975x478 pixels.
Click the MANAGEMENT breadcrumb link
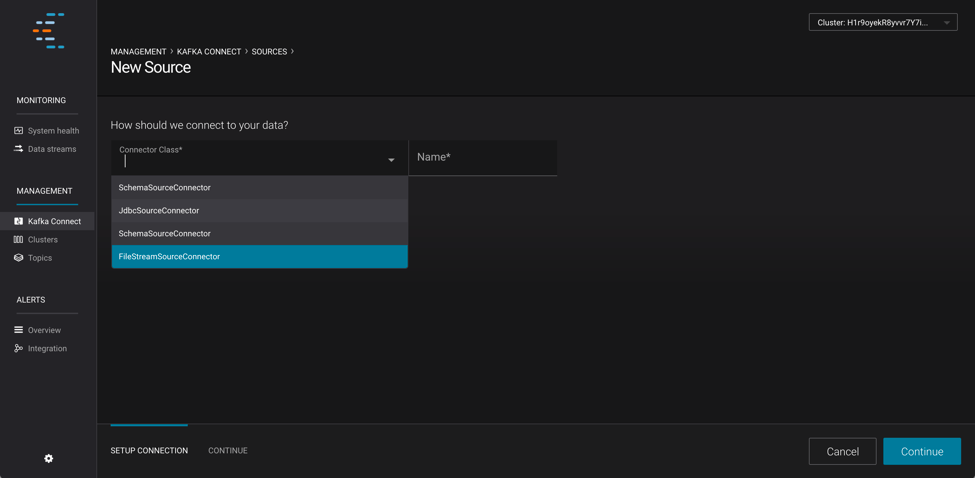pos(139,52)
